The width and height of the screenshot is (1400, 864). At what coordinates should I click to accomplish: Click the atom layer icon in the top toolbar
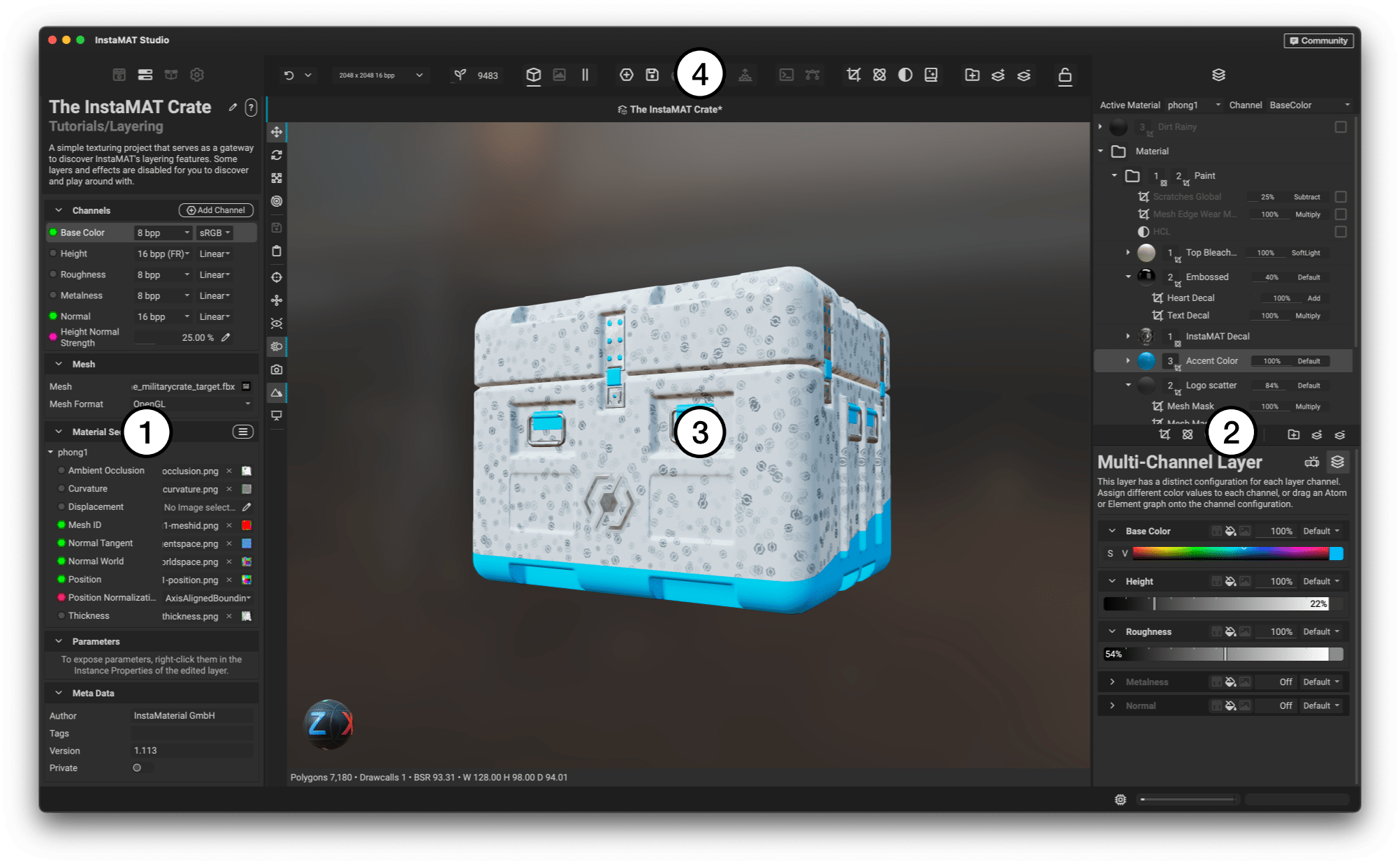[x=880, y=75]
